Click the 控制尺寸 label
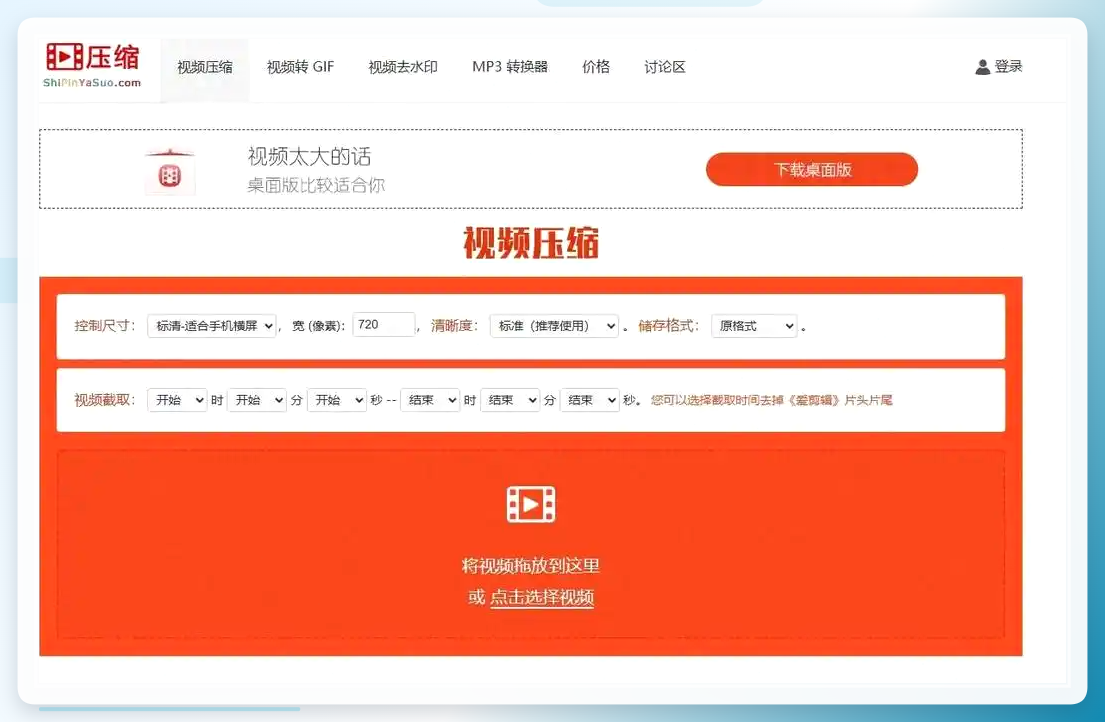This screenshot has height=722, width=1105. pyautogui.click(x=104, y=325)
